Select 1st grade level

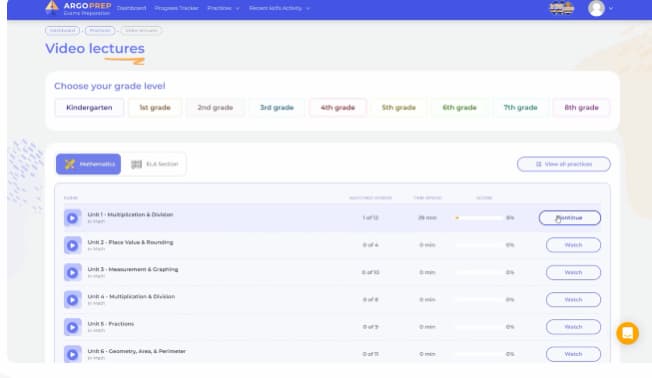coord(155,108)
